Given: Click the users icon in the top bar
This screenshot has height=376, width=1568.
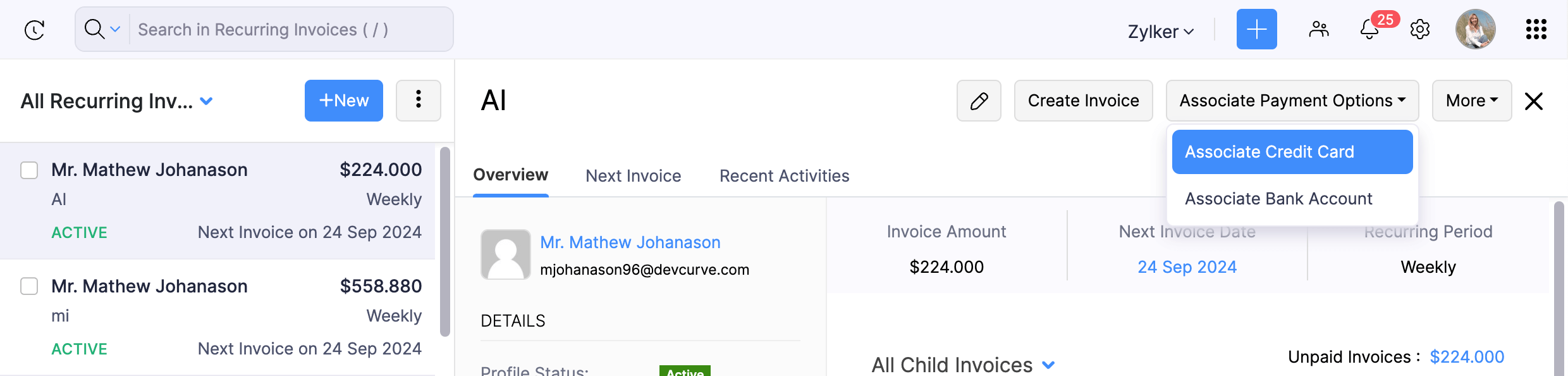Looking at the screenshot, I should pyautogui.click(x=1319, y=29).
